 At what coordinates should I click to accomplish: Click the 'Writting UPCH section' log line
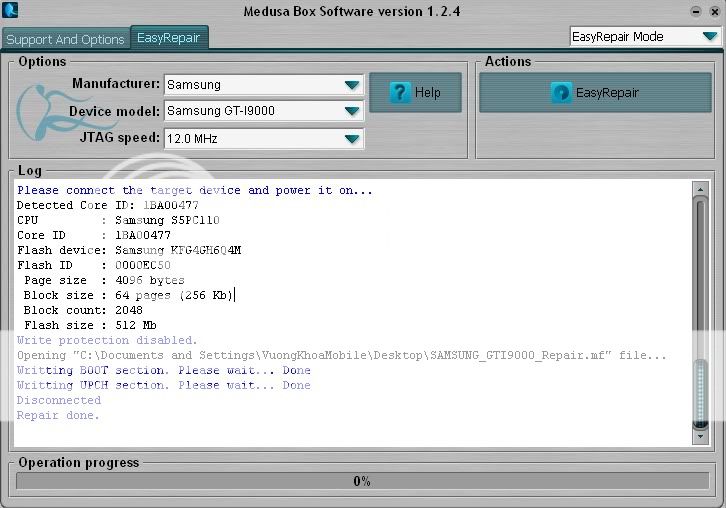coord(164,385)
